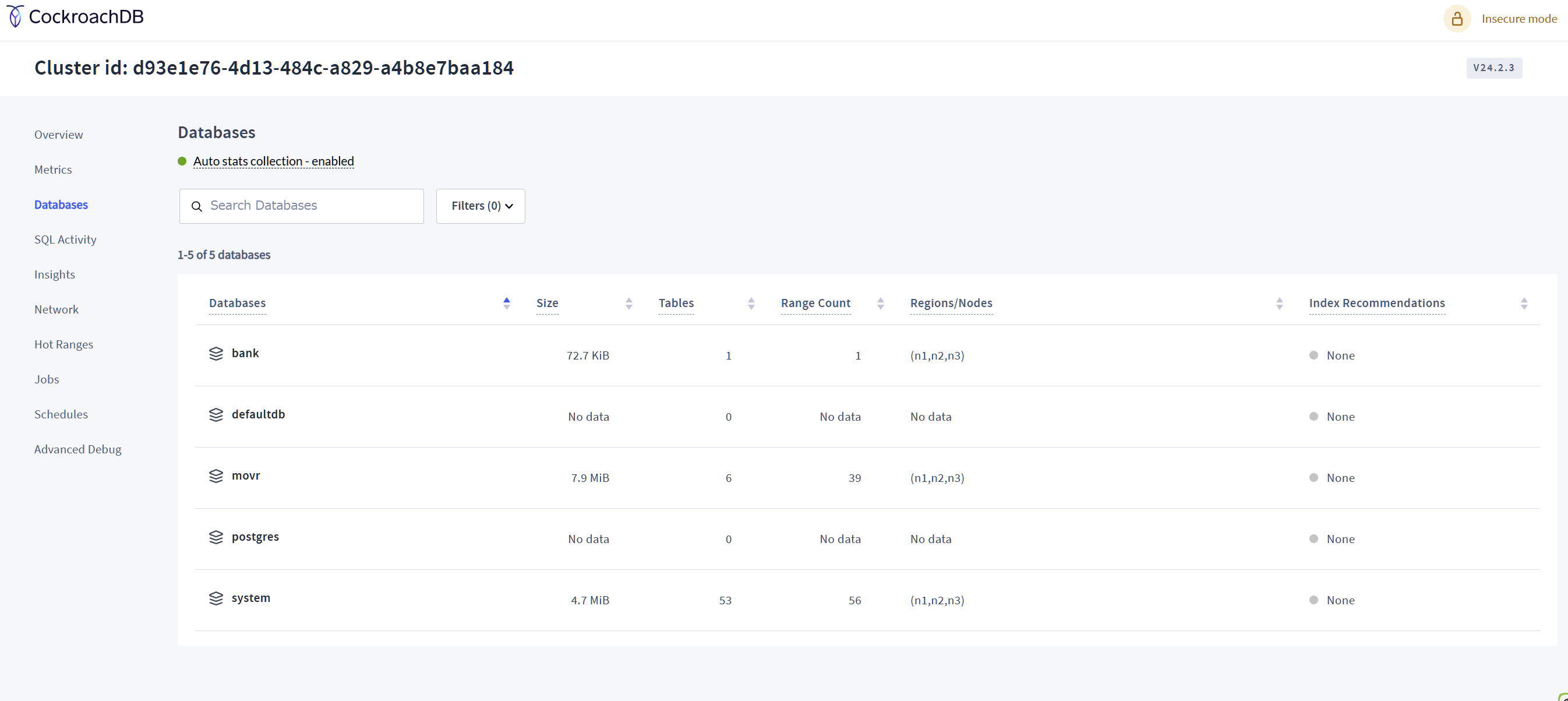Open Advanced Debug in the sidebar
The height and width of the screenshot is (701, 1568).
pos(78,449)
